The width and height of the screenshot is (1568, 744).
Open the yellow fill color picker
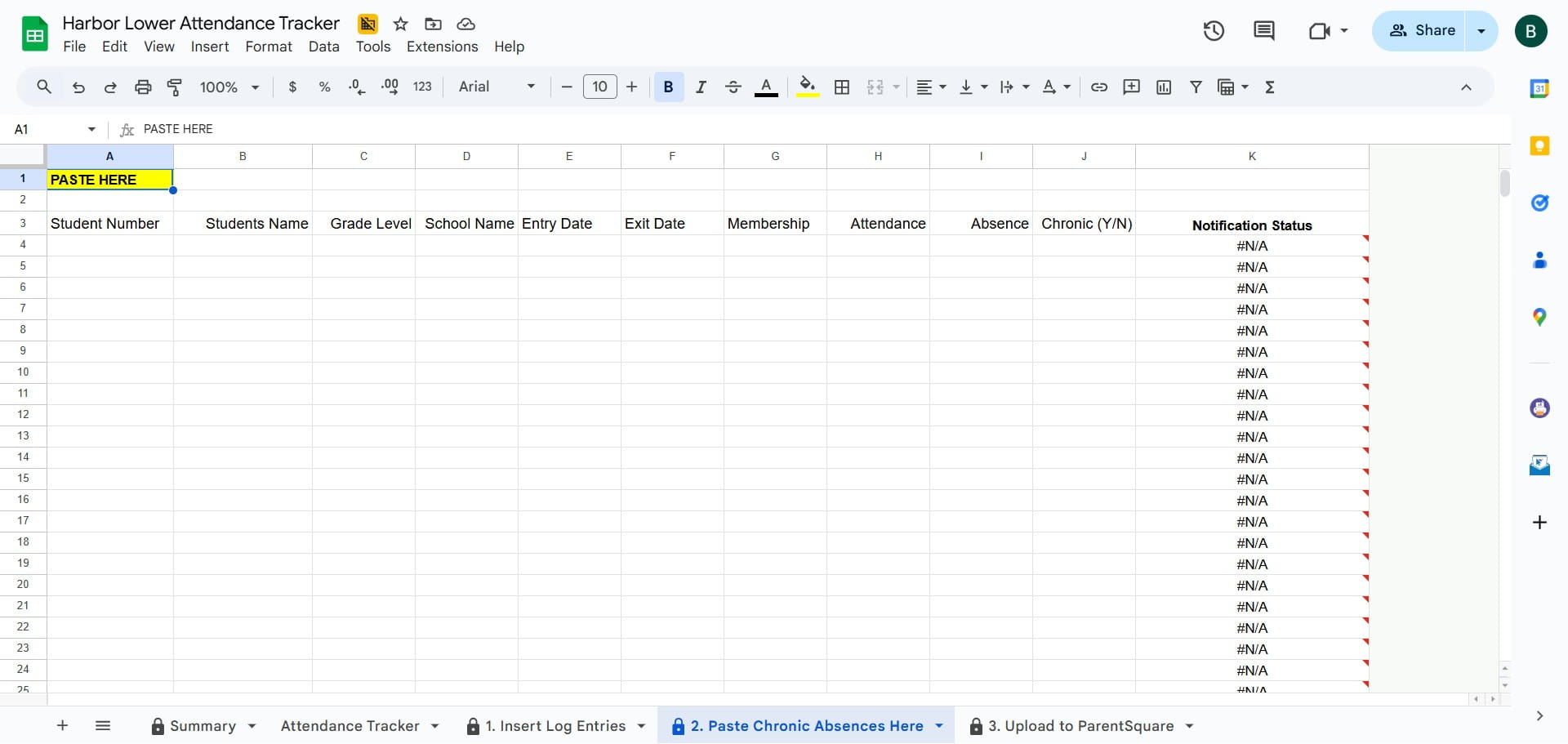pyautogui.click(x=808, y=87)
